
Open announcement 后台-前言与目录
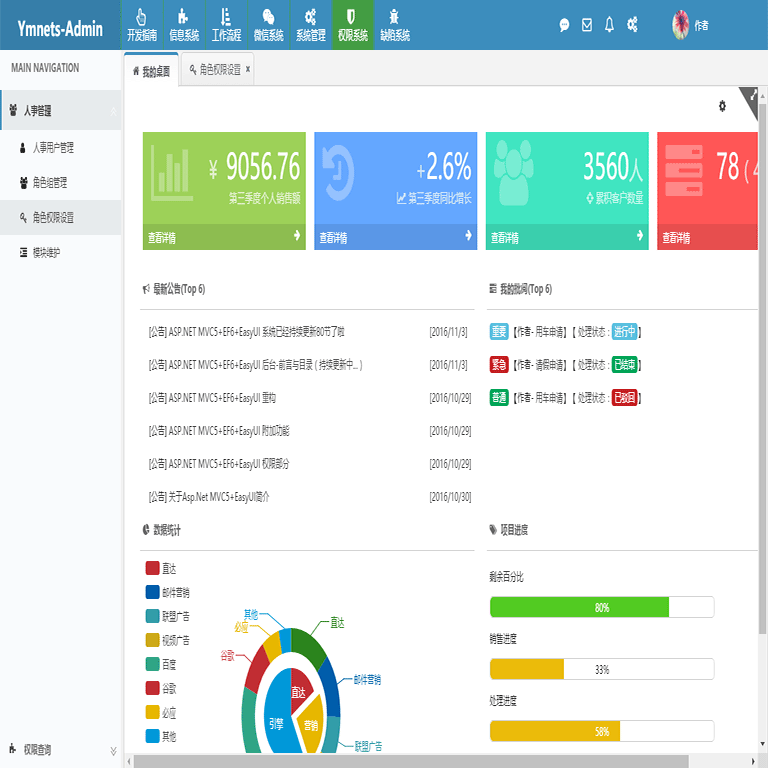tap(255, 365)
